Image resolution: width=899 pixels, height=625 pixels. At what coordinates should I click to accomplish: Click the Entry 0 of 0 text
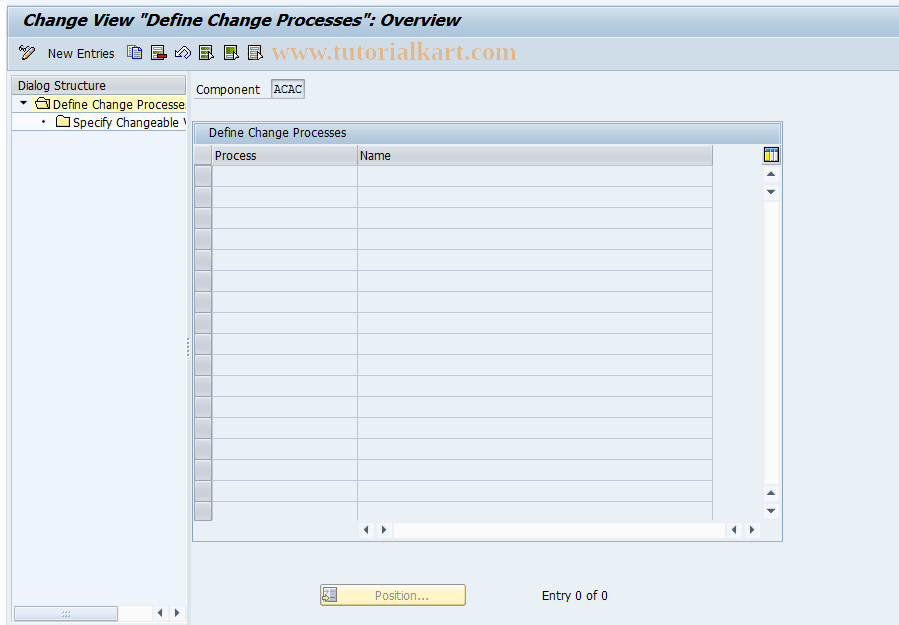(x=574, y=596)
